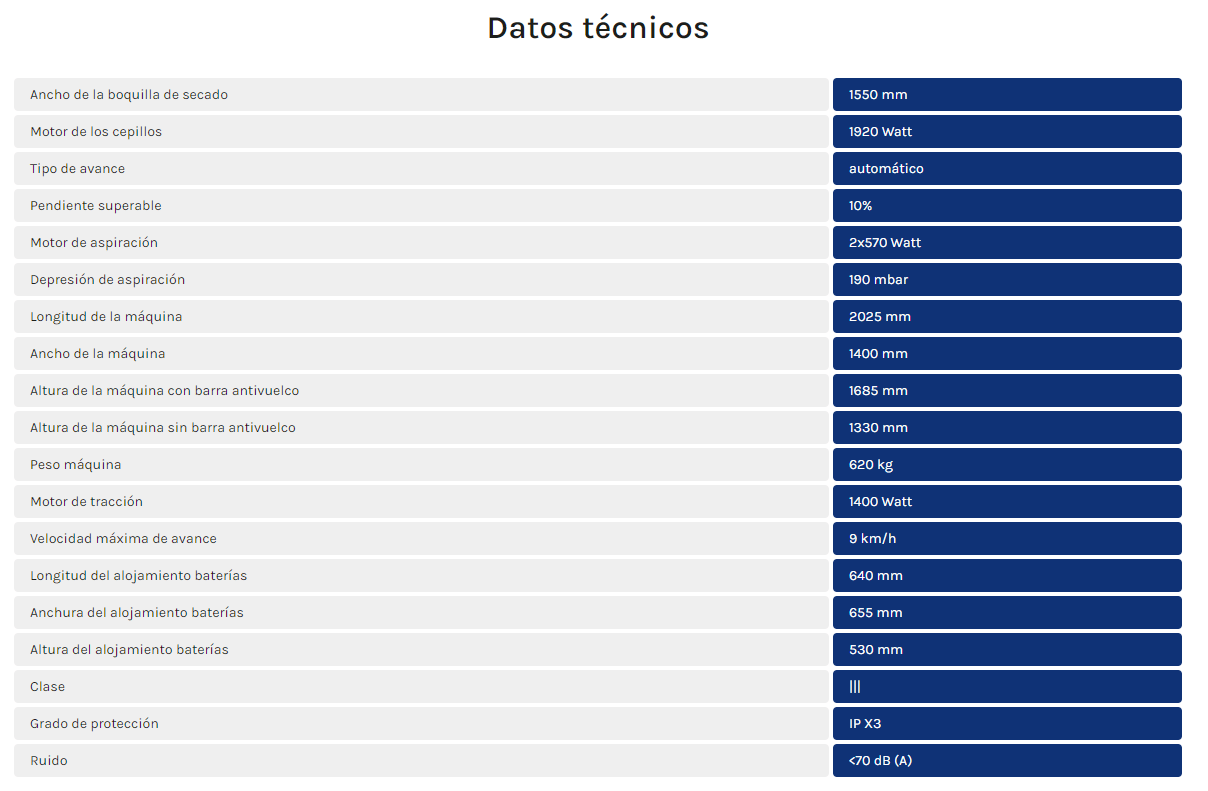Click the 1920 Watt value
The image size is (1208, 791).
click(880, 132)
